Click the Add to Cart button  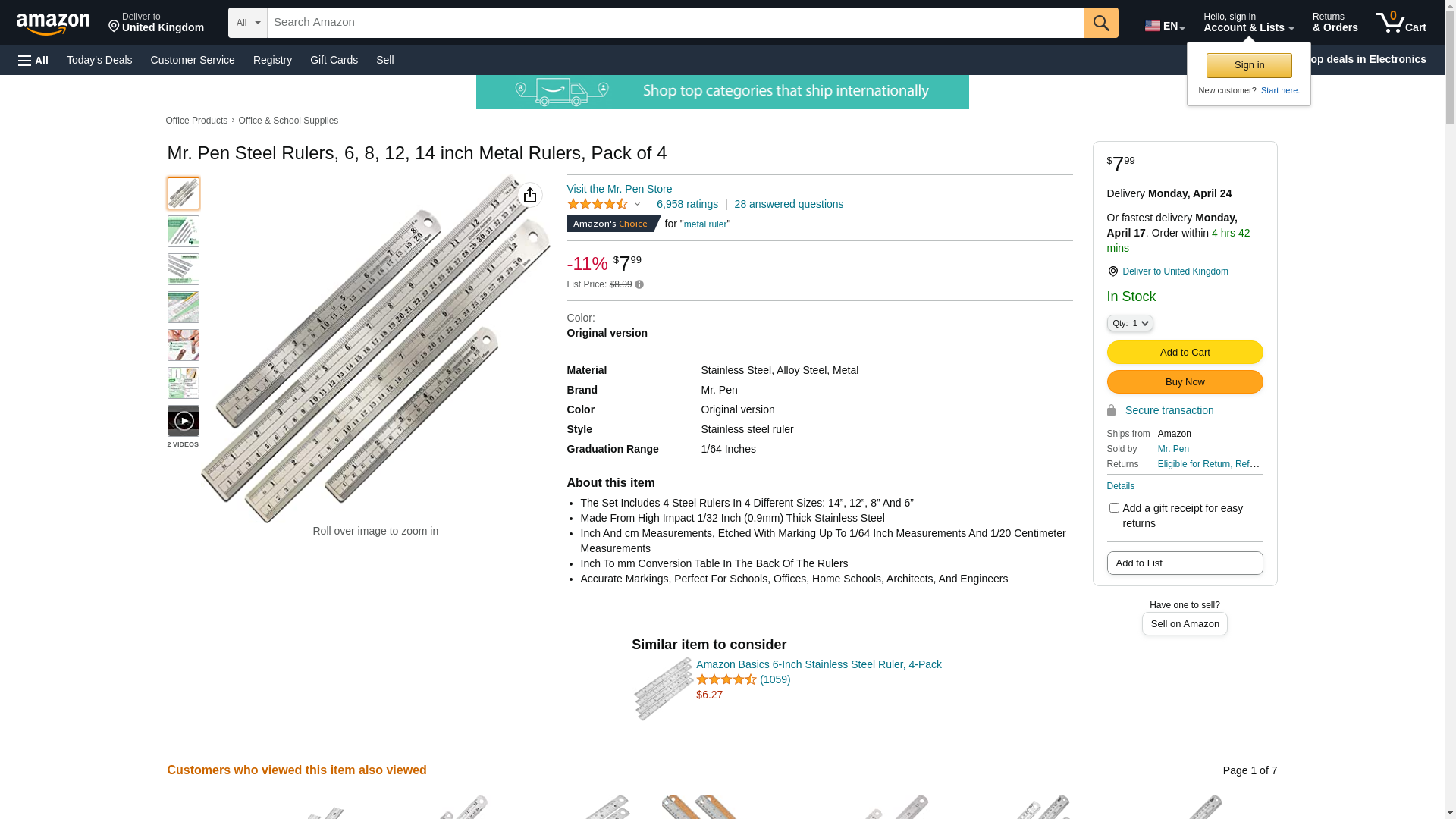tap(1185, 352)
